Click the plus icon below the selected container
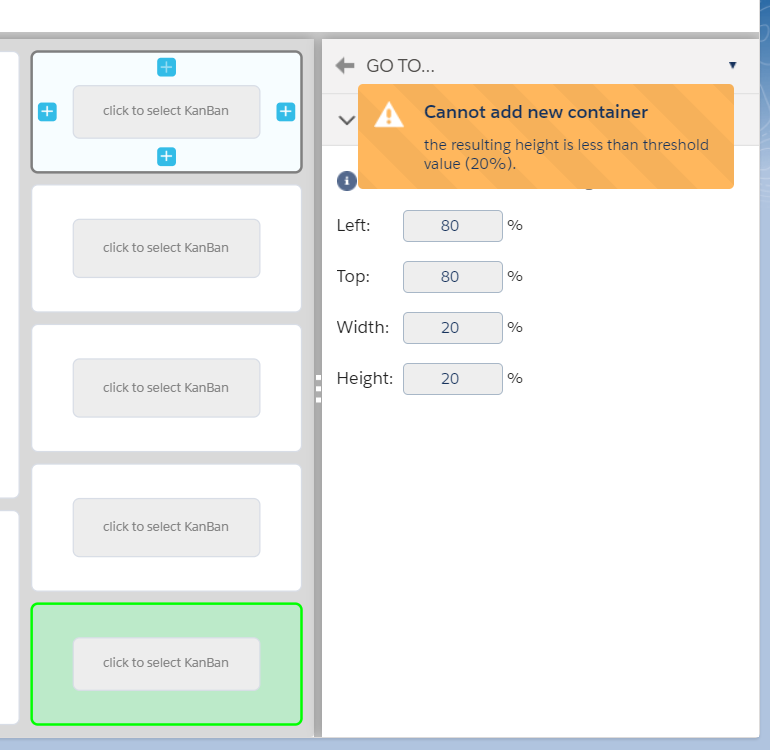The image size is (770, 750). click(x=166, y=156)
